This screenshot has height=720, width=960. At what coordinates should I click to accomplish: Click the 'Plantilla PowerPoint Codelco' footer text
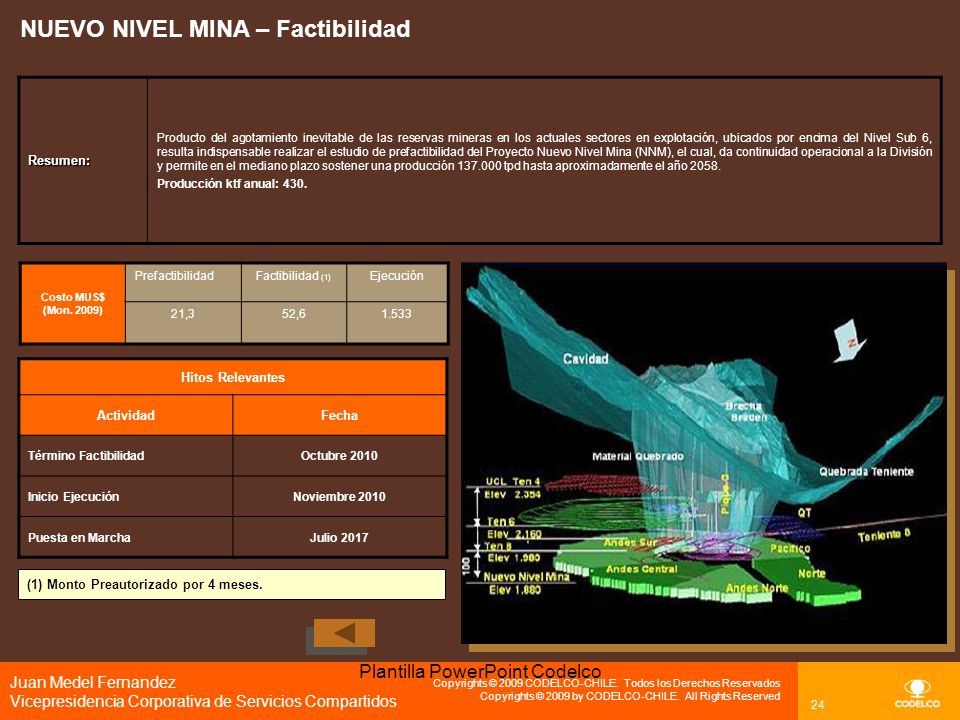pyautogui.click(x=480, y=672)
